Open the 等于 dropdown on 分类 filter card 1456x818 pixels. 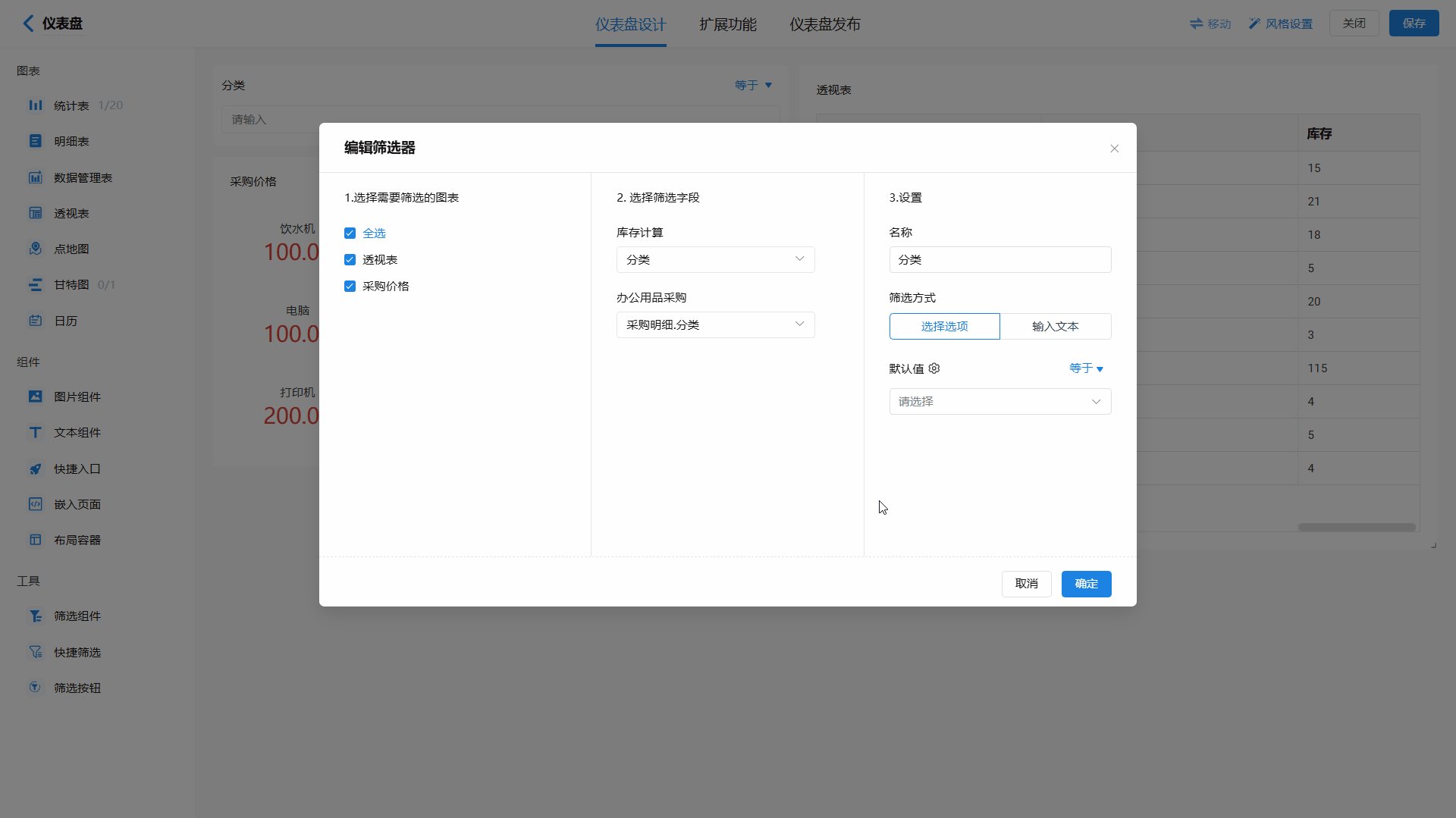[753, 85]
